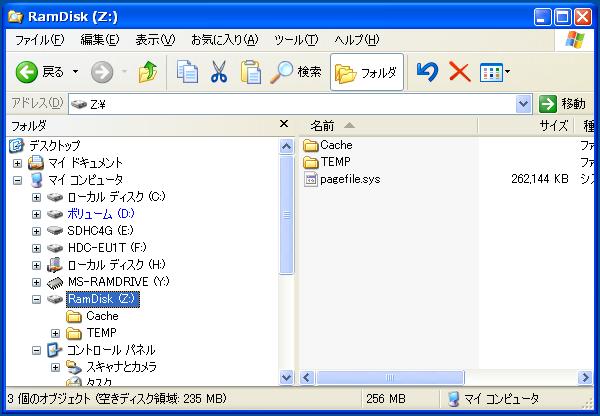Select スキャナとカメラ in tree
The height and width of the screenshot is (416, 600).
[121, 367]
